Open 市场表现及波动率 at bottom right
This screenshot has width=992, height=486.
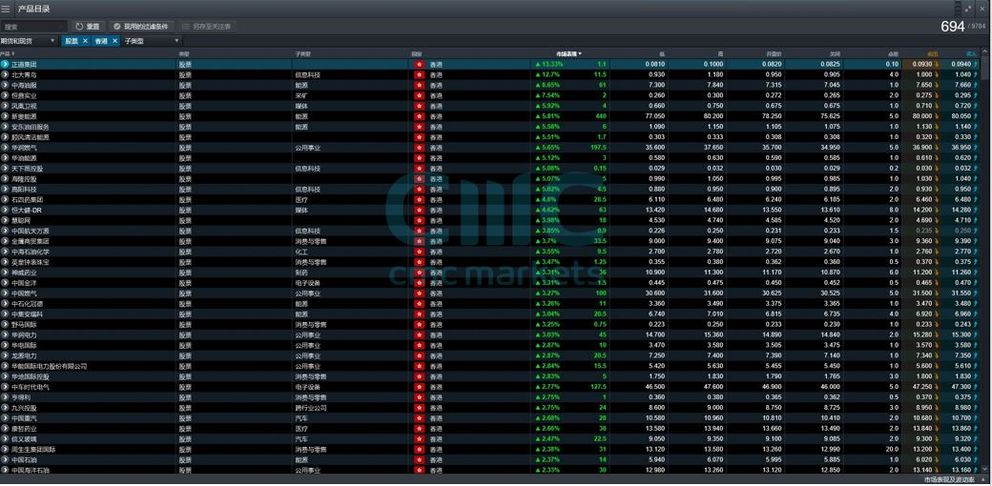pyautogui.click(x=951, y=480)
